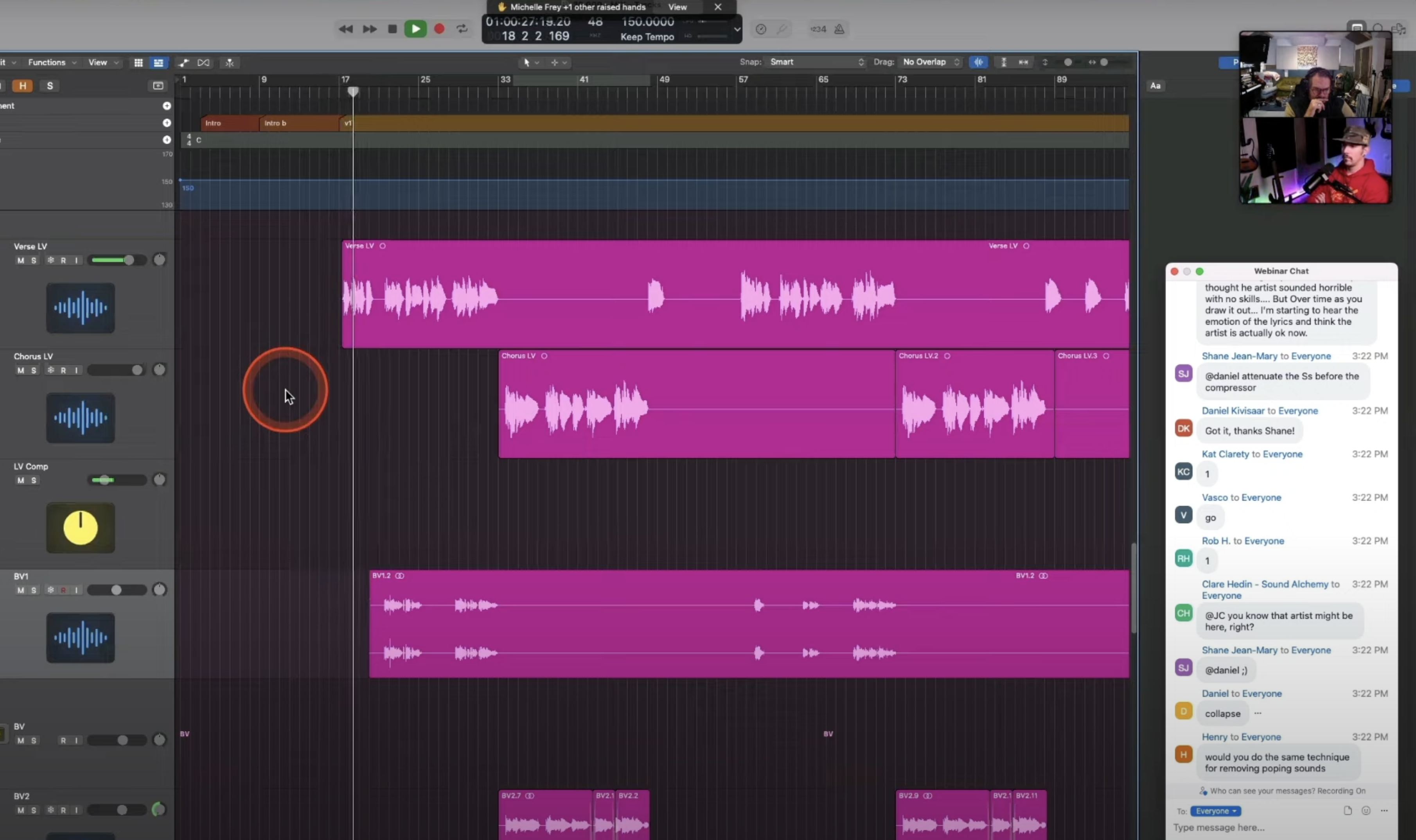Viewport: 1416px width, 840px height.
Task: Select the list view icon beside grid view
Action: pos(158,62)
